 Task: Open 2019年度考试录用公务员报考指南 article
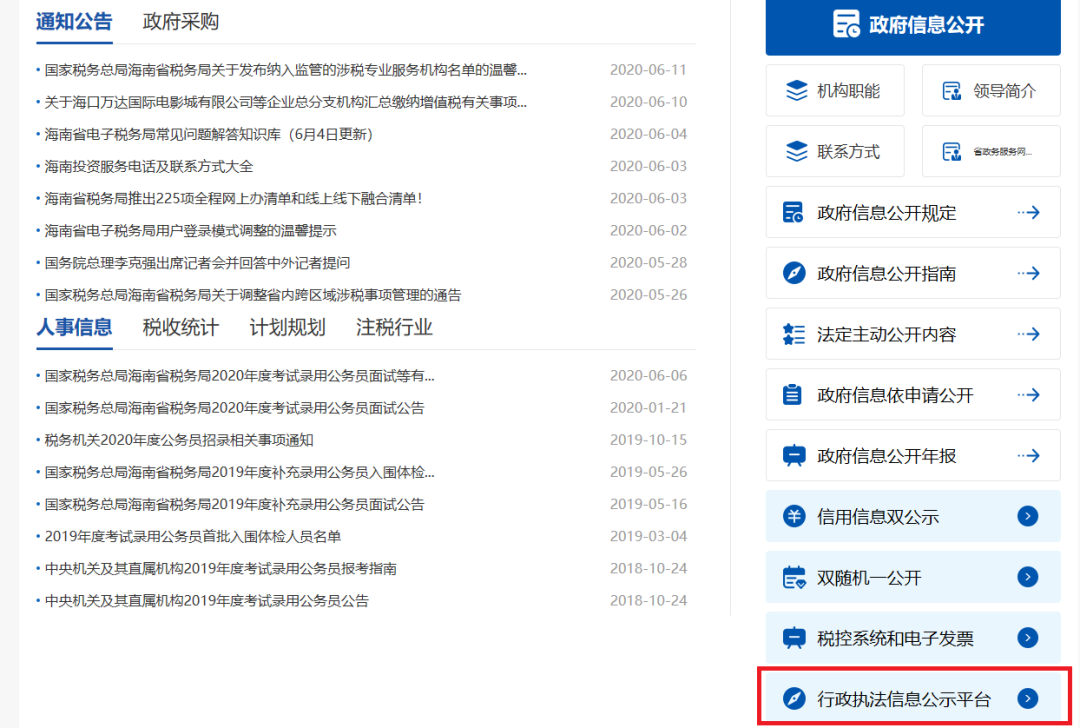220,569
